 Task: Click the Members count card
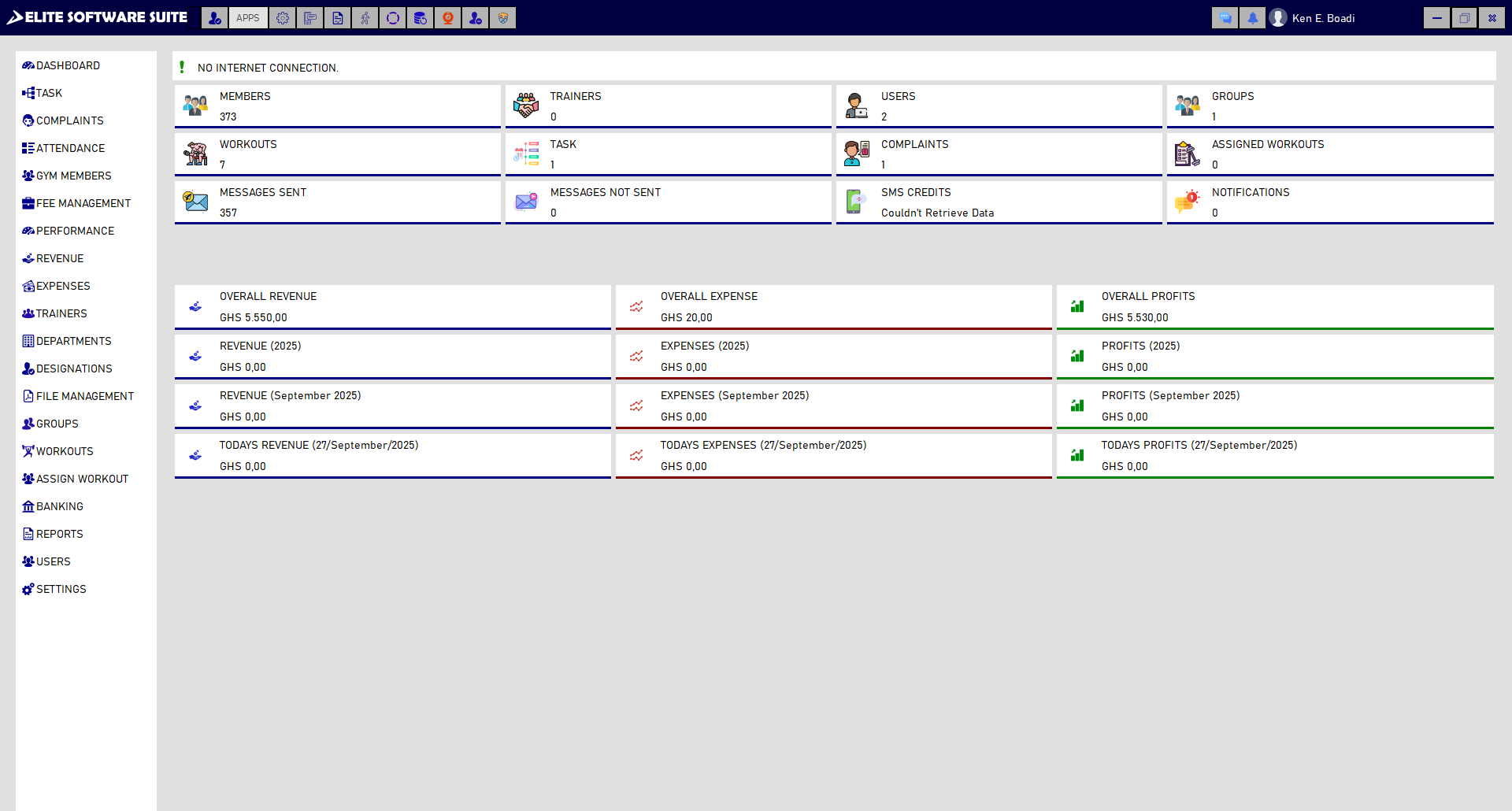coord(337,106)
